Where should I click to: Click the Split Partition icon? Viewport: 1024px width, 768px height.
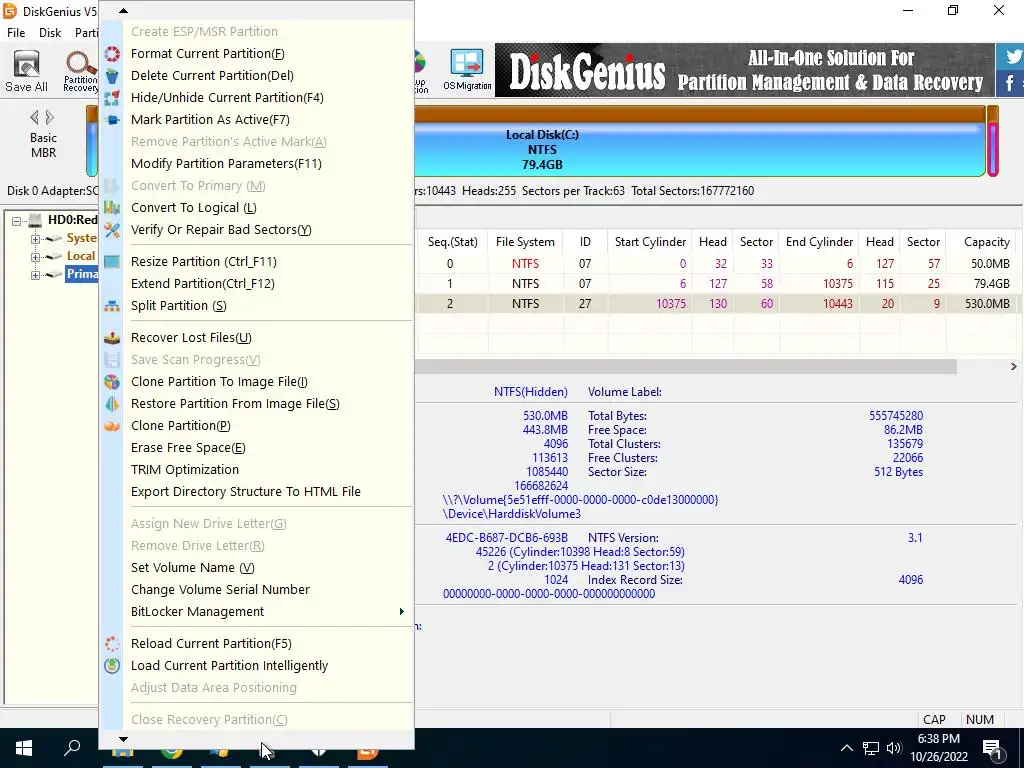tap(112, 306)
